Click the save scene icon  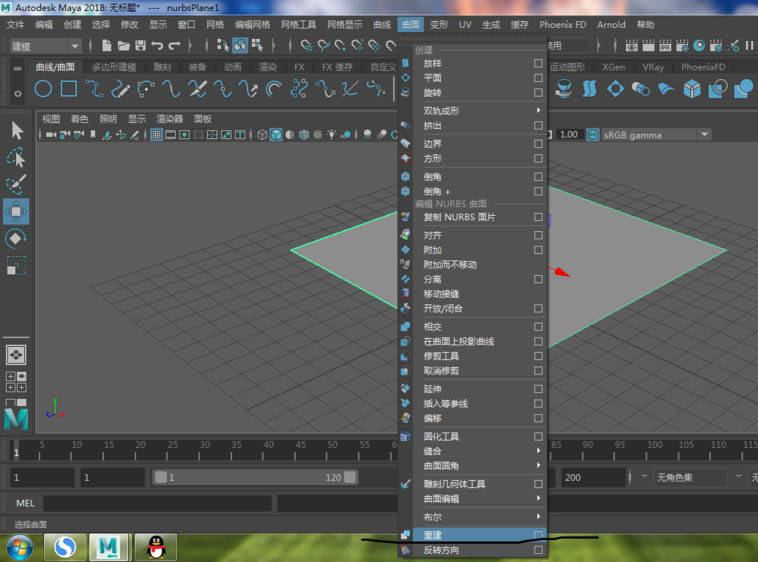coord(141,46)
